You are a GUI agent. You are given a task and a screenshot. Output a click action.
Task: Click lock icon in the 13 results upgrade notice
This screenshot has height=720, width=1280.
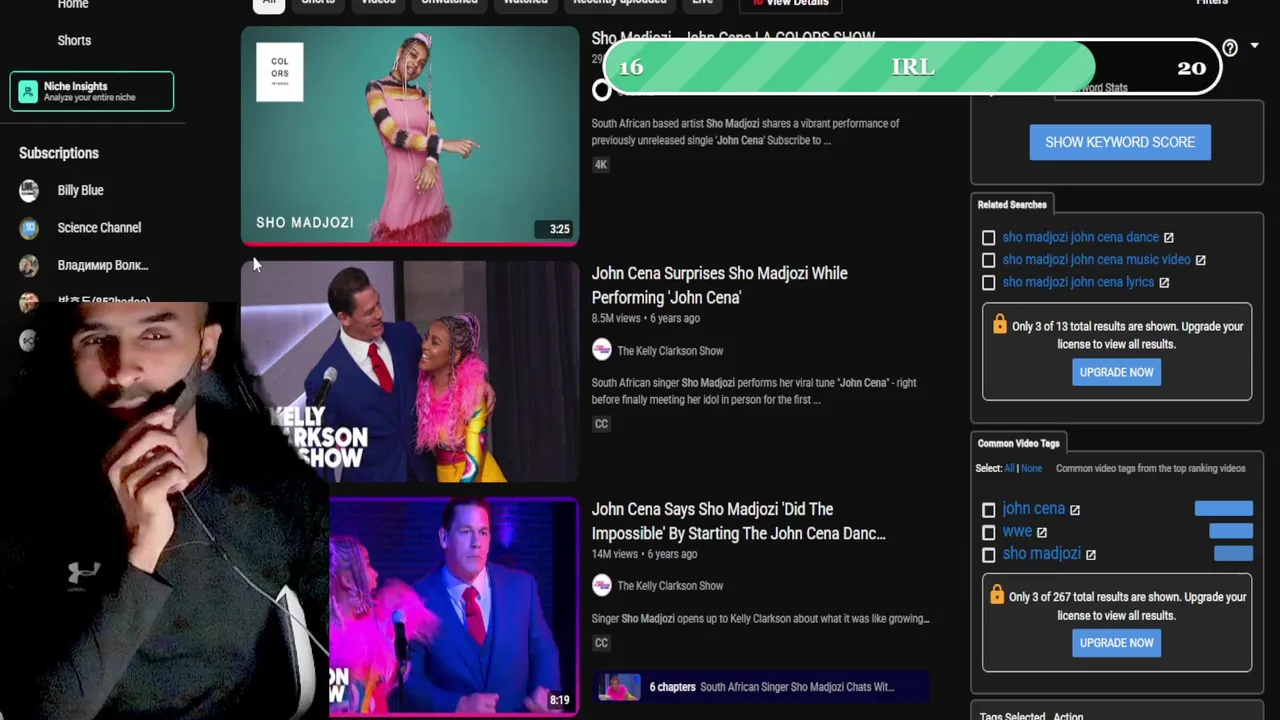tap(999, 324)
